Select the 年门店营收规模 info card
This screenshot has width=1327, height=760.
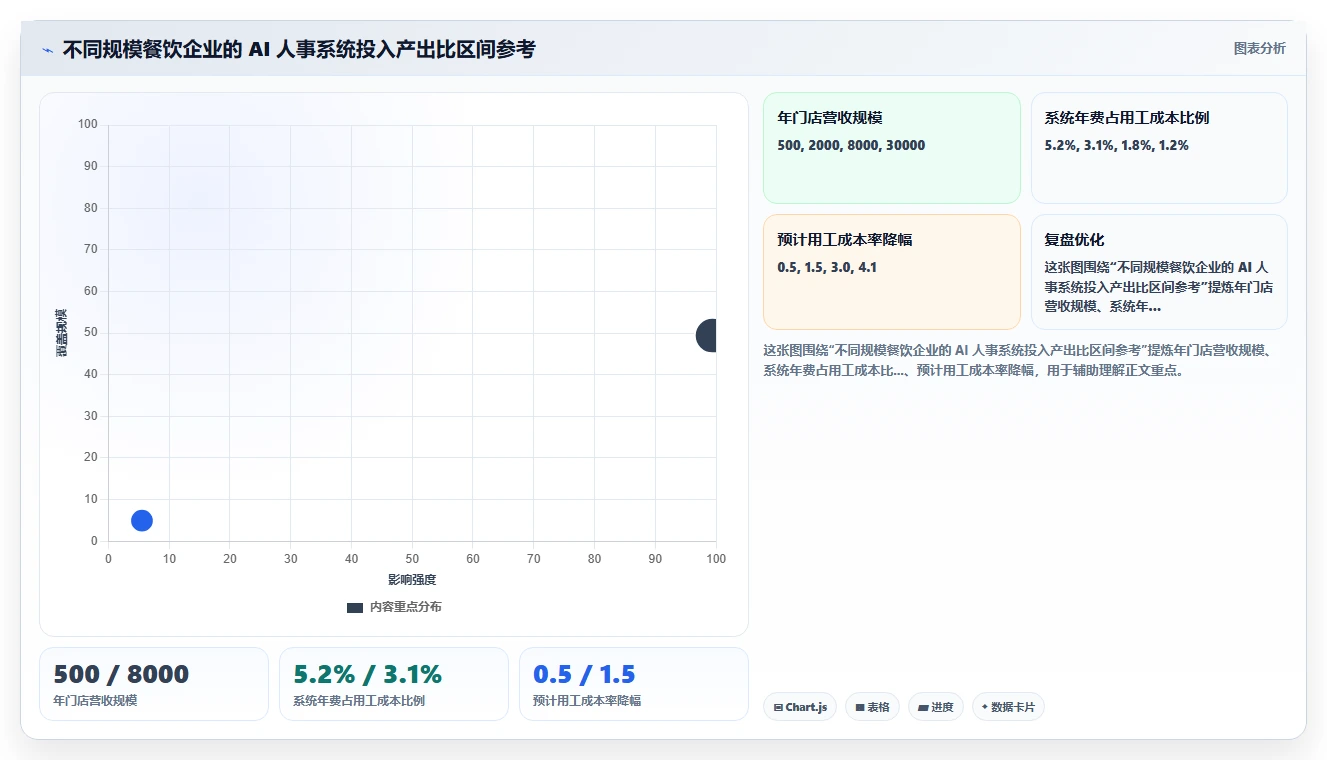891,148
